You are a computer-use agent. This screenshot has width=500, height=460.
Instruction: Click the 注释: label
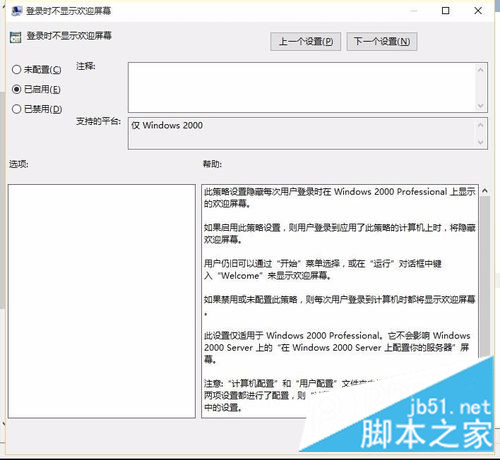(x=86, y=66)
